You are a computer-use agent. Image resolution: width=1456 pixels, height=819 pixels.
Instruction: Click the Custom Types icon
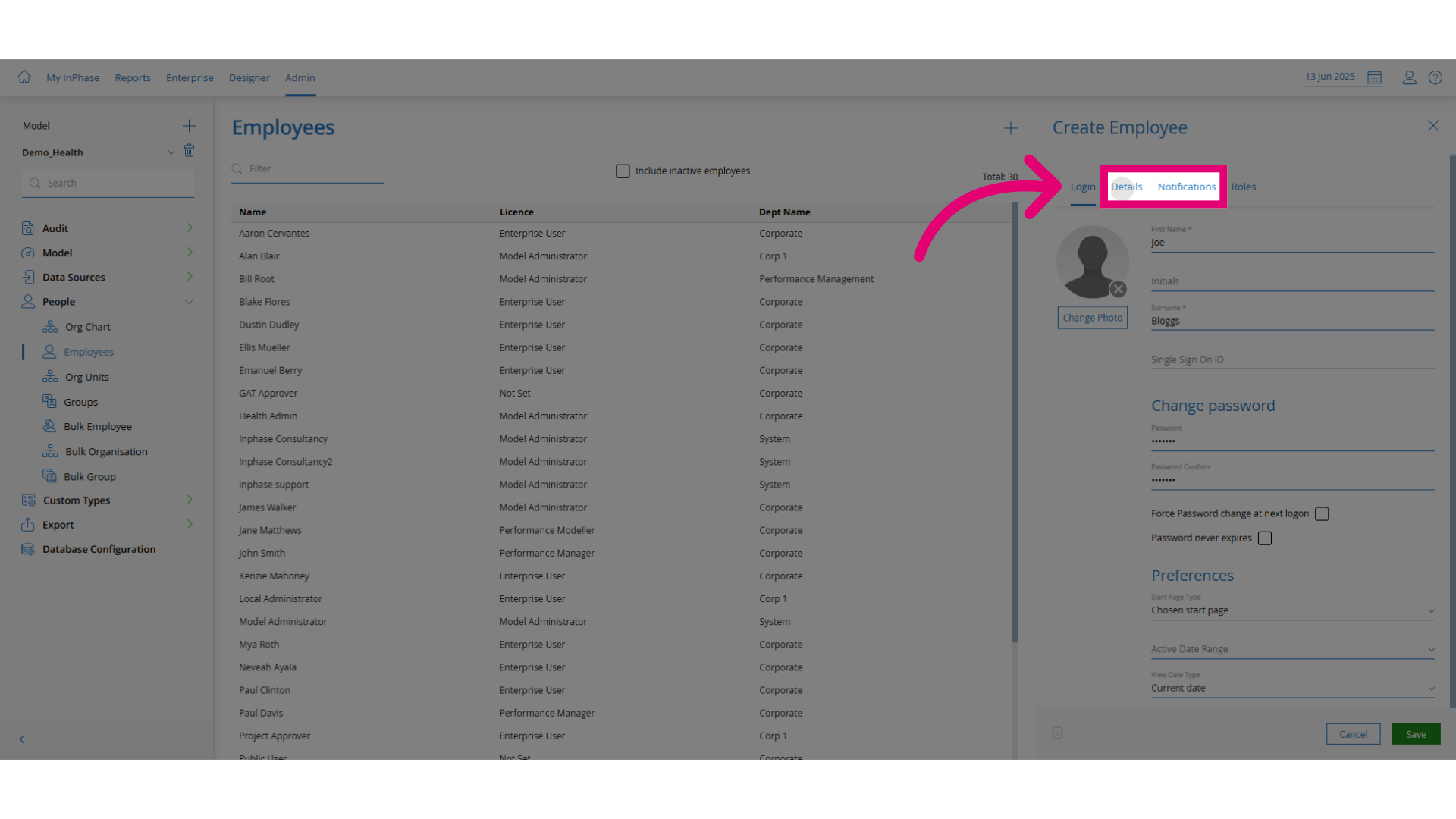[28, 500]
